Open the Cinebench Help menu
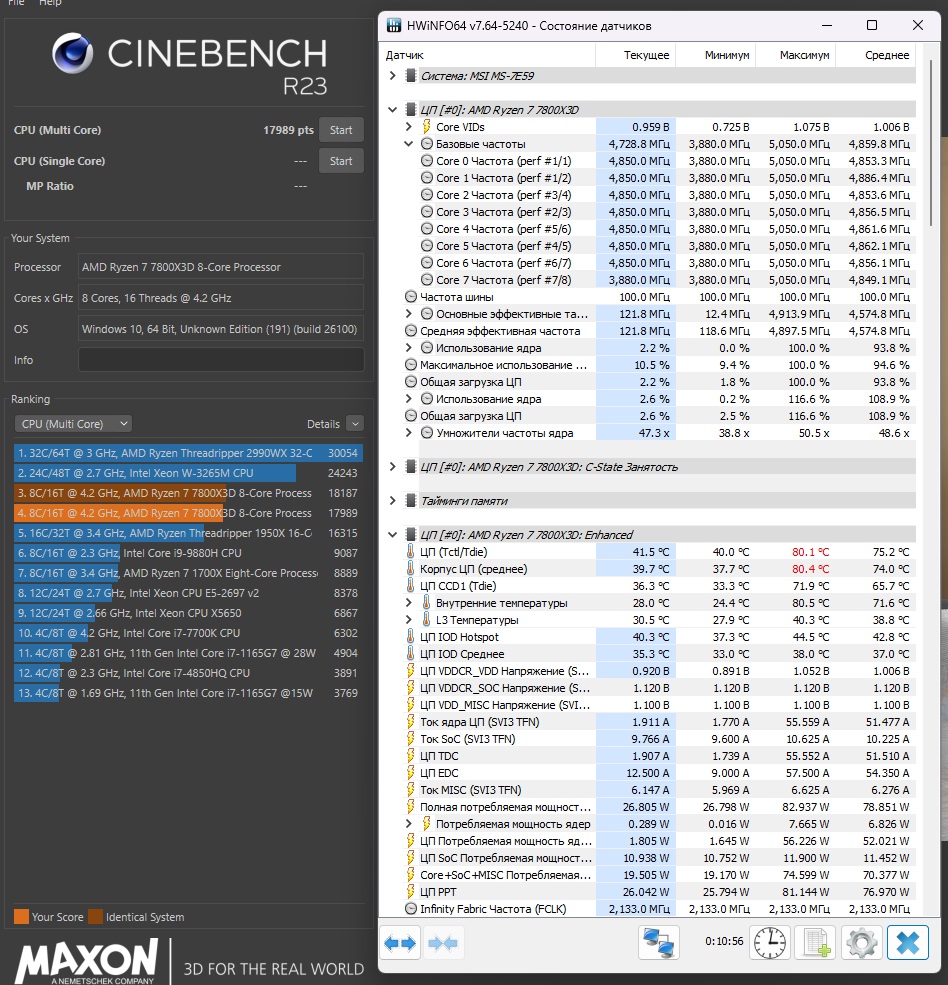 (x=50, y=3)
